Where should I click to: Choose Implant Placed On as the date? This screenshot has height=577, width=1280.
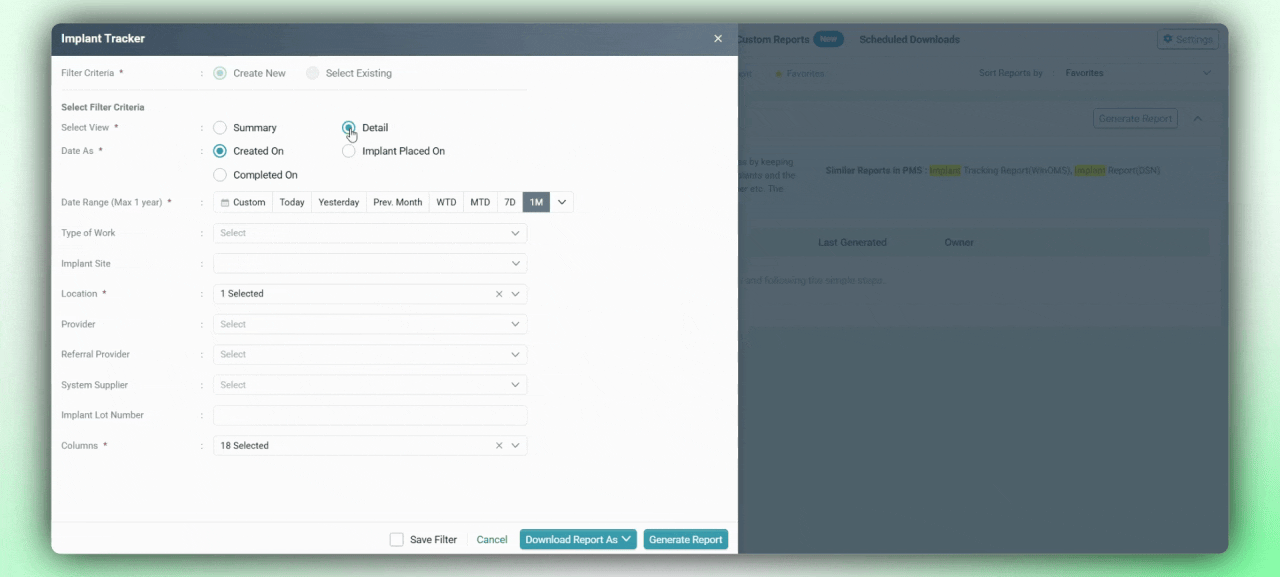point(349,151)
